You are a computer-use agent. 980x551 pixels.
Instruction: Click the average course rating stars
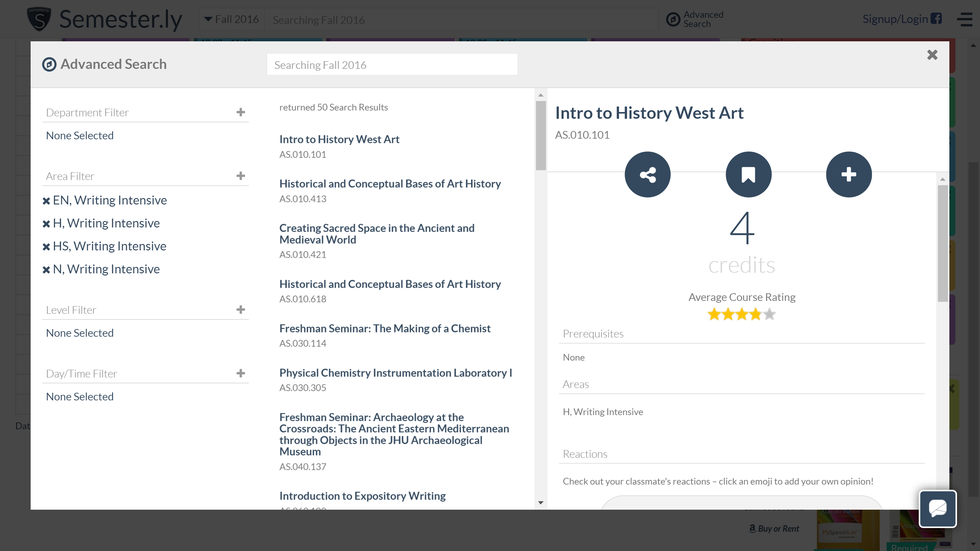741,314
